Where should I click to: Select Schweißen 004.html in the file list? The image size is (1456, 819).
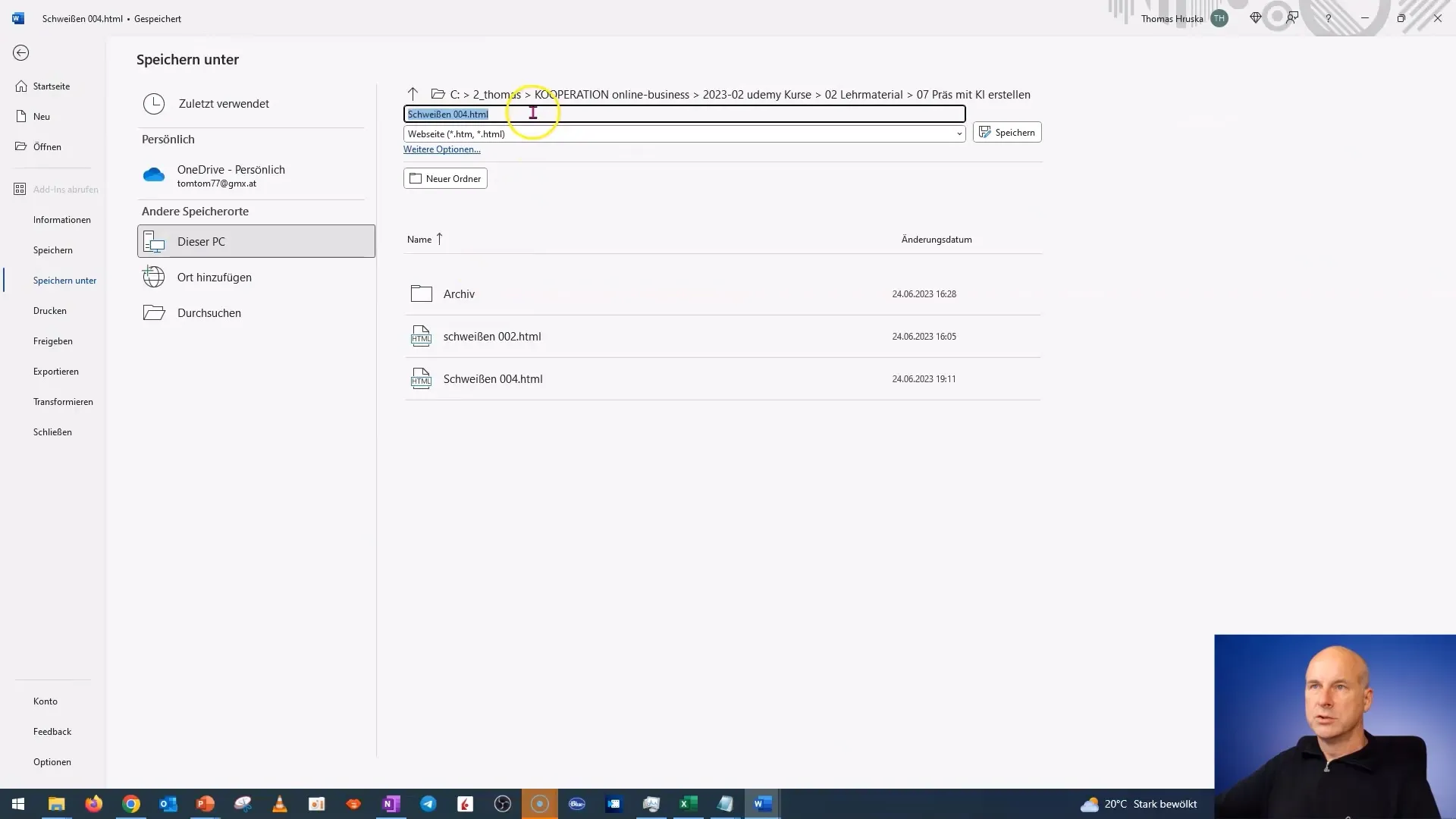(x=722, y=379)
